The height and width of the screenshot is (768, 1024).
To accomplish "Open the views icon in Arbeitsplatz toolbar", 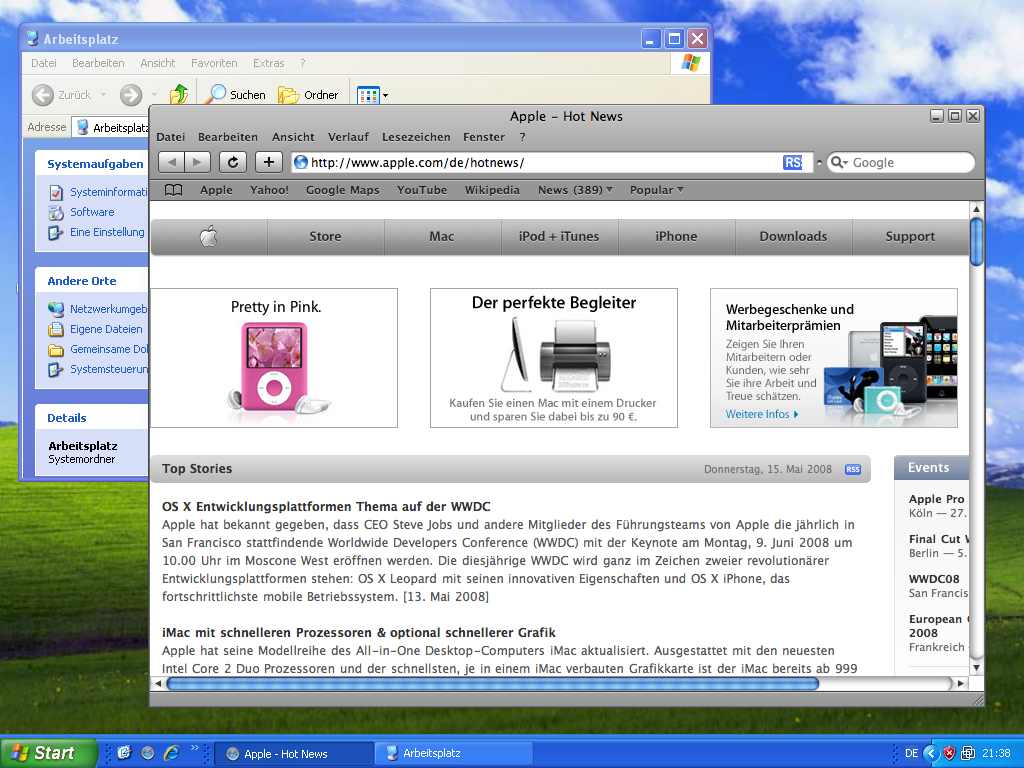I will pyautogui.click(x=368, y=95).
